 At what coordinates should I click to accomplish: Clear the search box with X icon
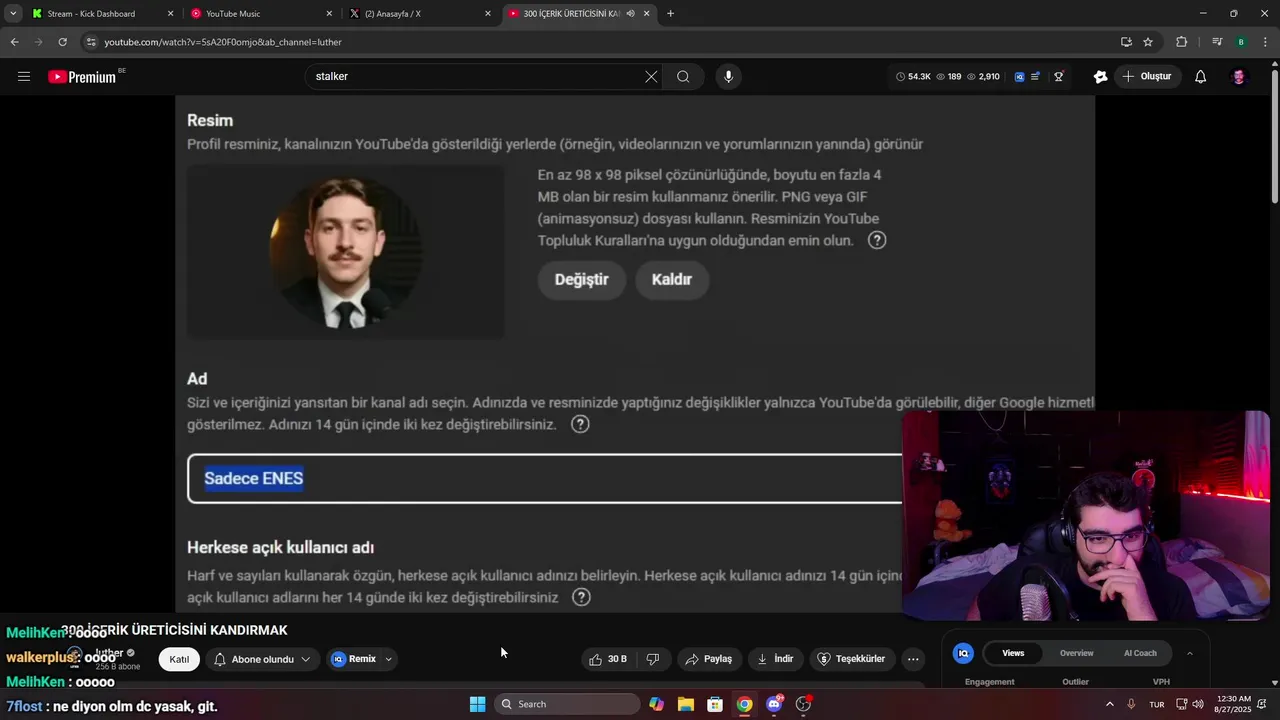651,76
